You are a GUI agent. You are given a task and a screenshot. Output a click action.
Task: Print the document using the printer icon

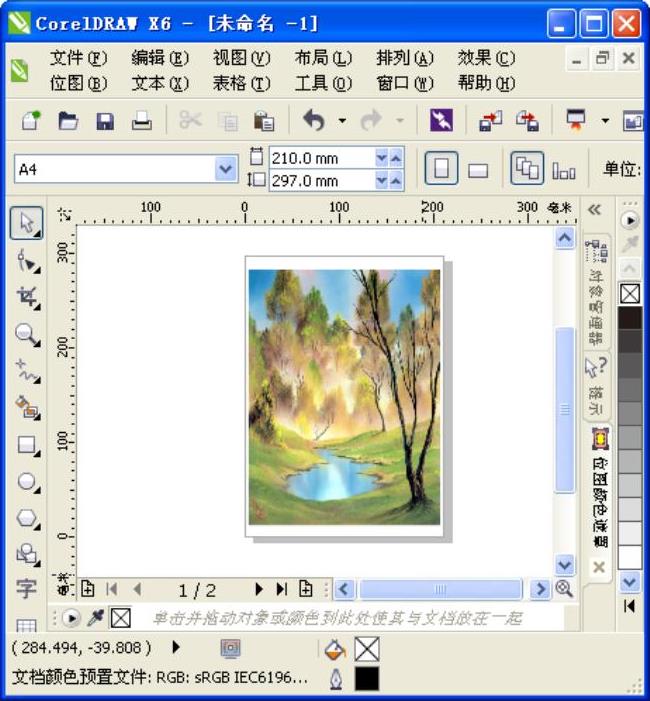(142, 121)
